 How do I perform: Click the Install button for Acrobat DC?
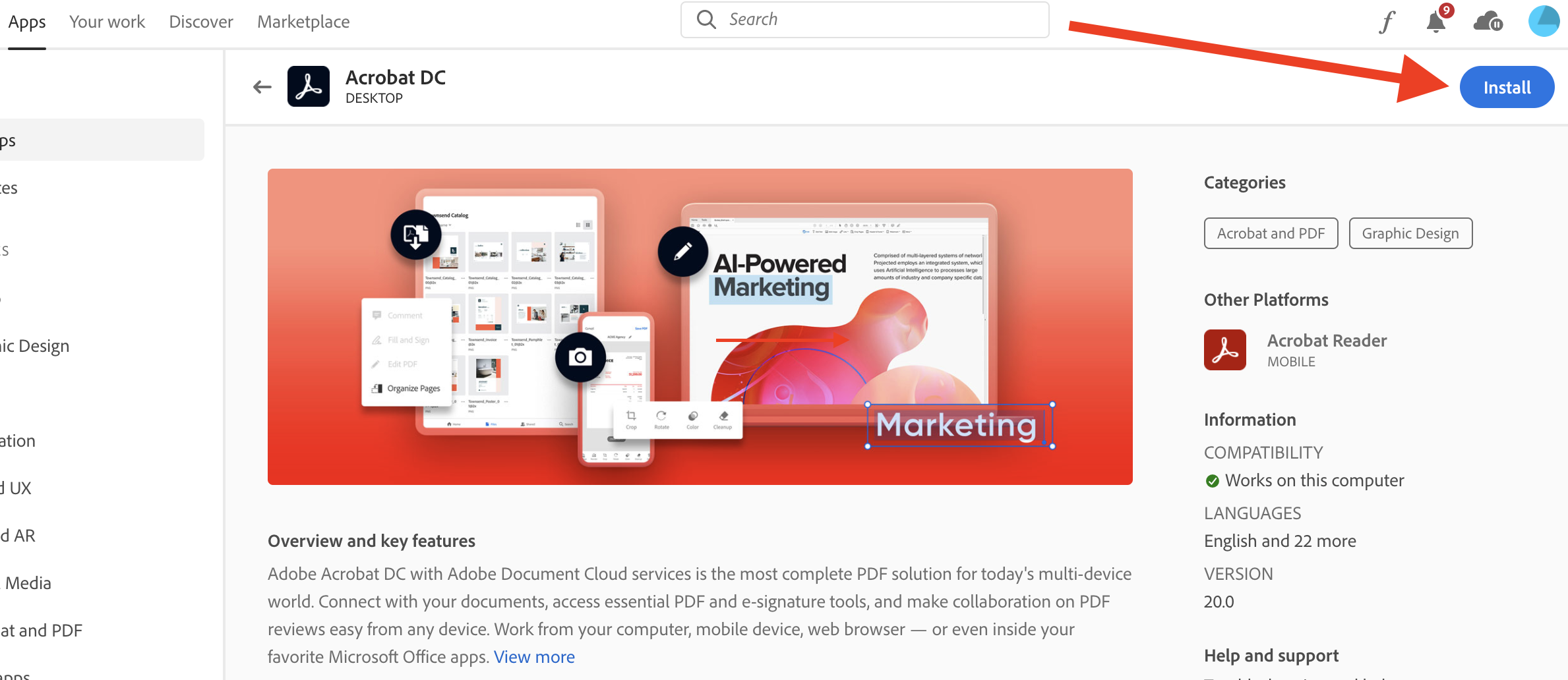coord(1507,87)
